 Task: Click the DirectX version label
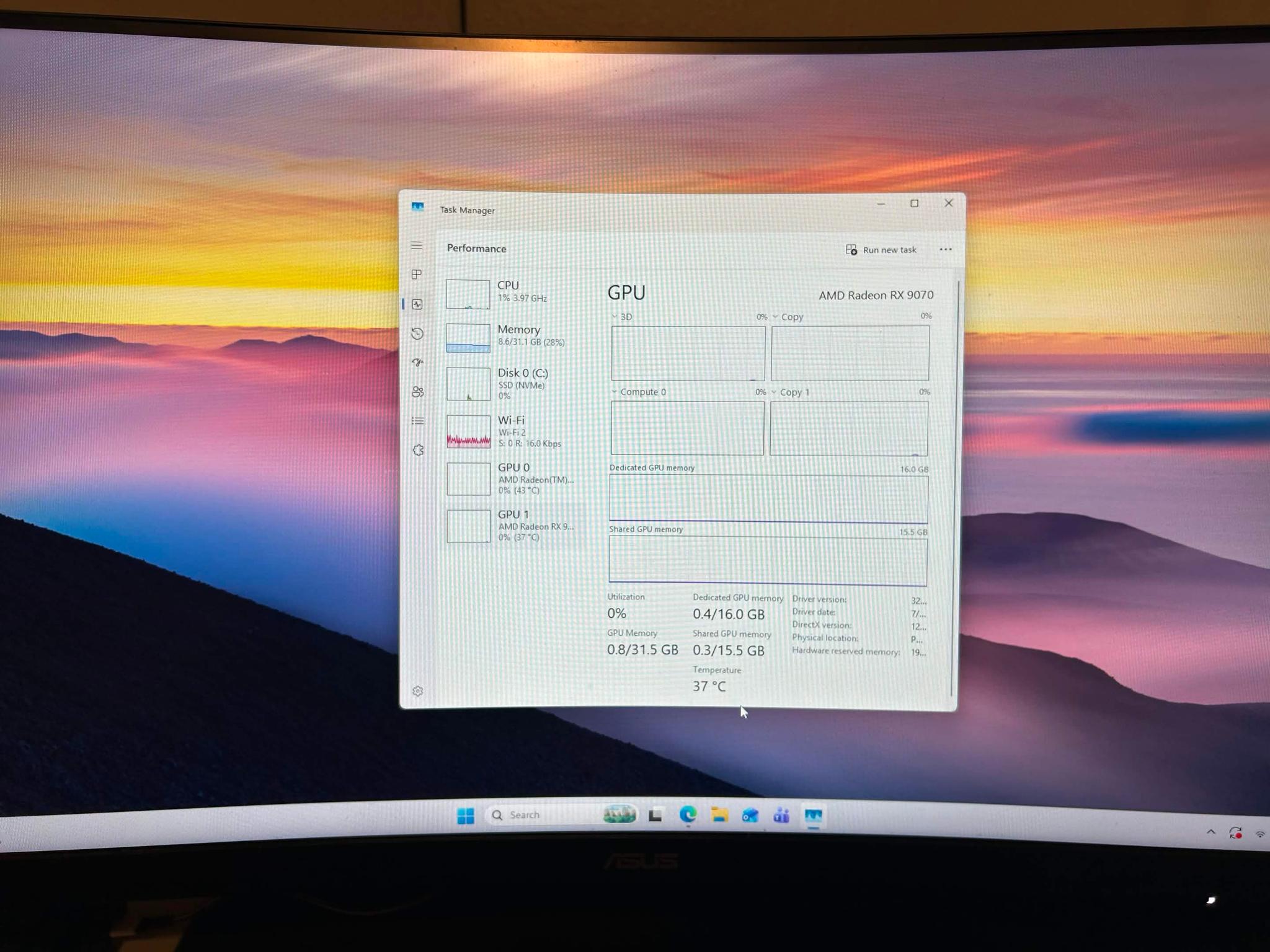pyautogui.click(x=822, y=625)
